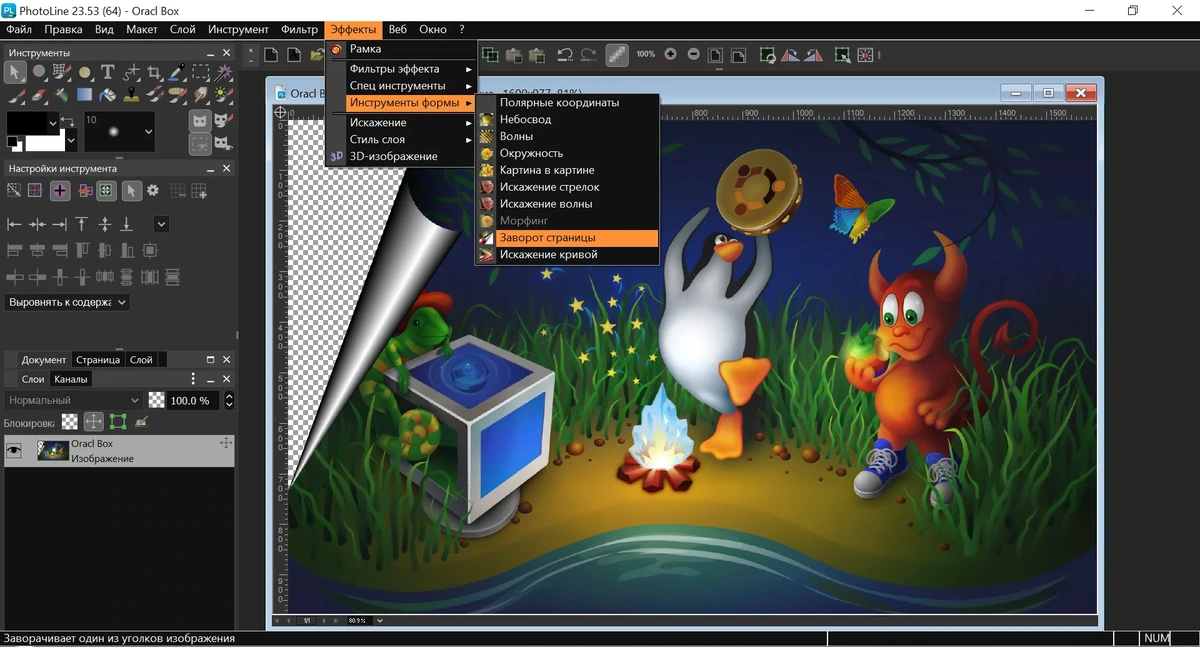
Task: Select the Gradient fill tool
Action: point(84,94)
